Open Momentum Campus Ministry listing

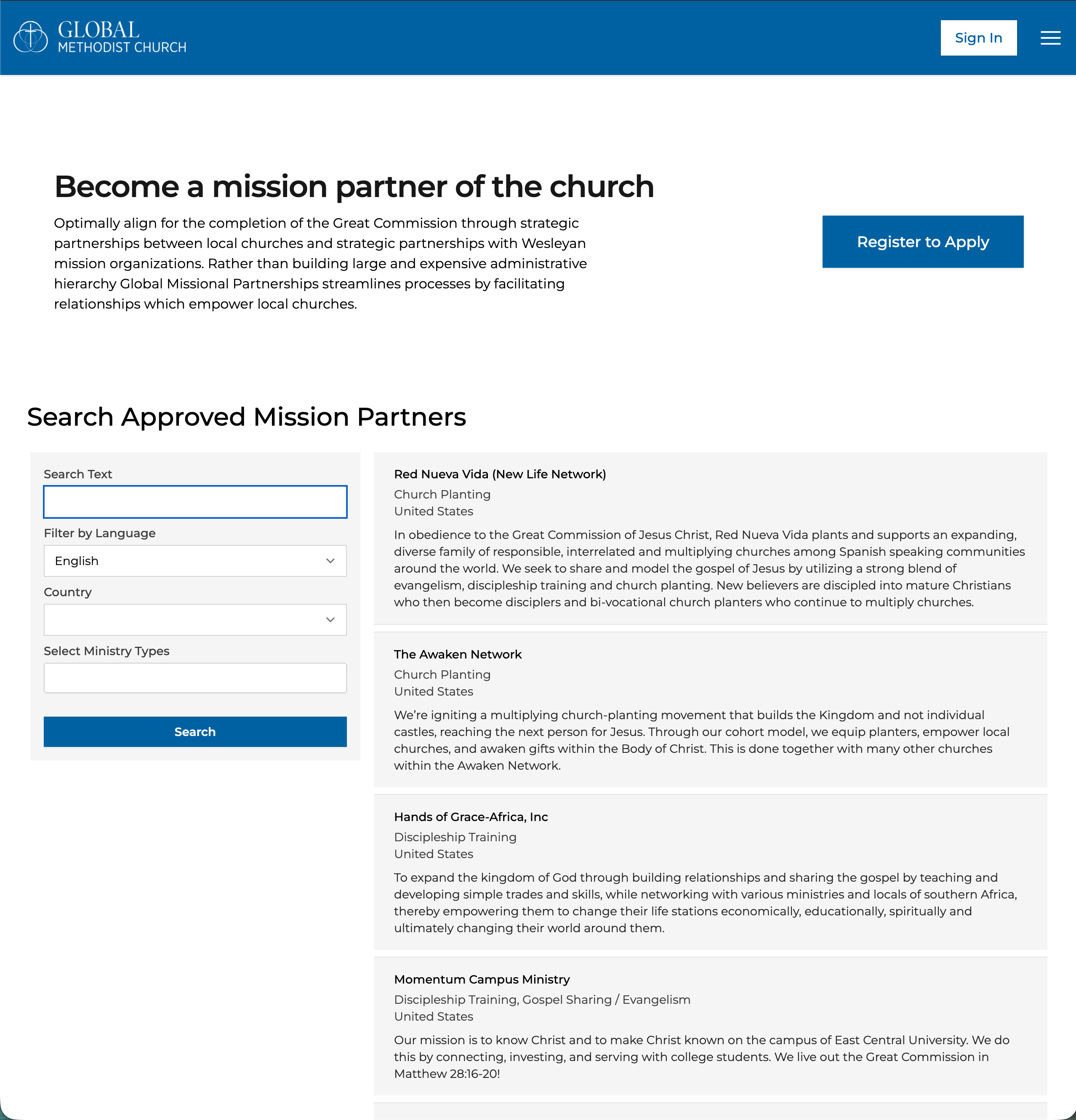482,979
